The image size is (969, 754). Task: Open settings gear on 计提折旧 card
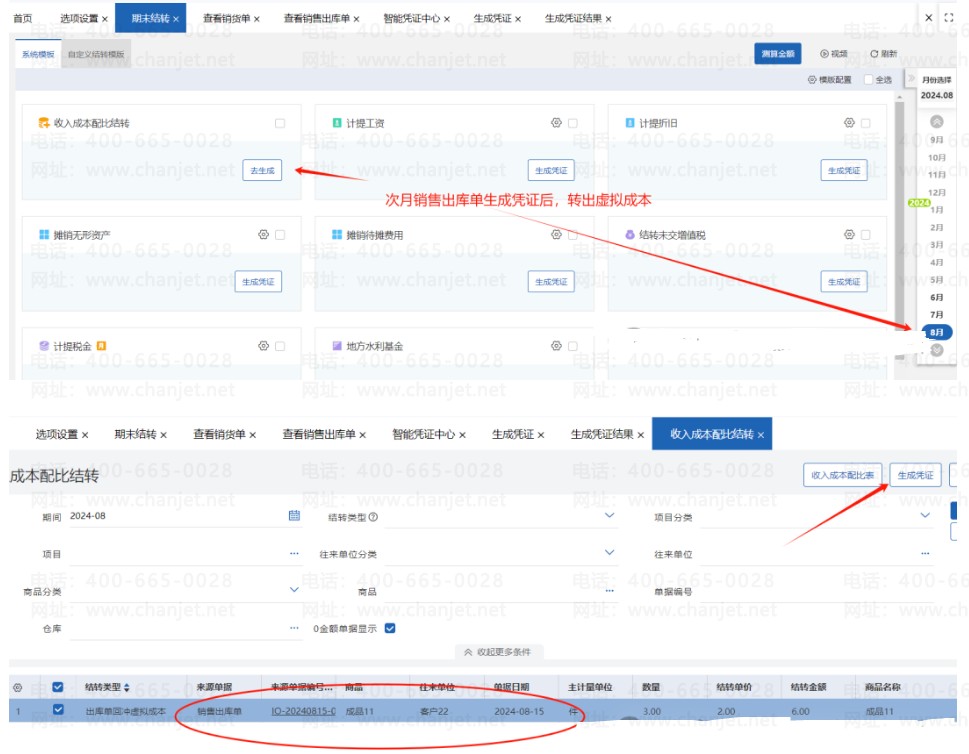(x=849, y=123)
